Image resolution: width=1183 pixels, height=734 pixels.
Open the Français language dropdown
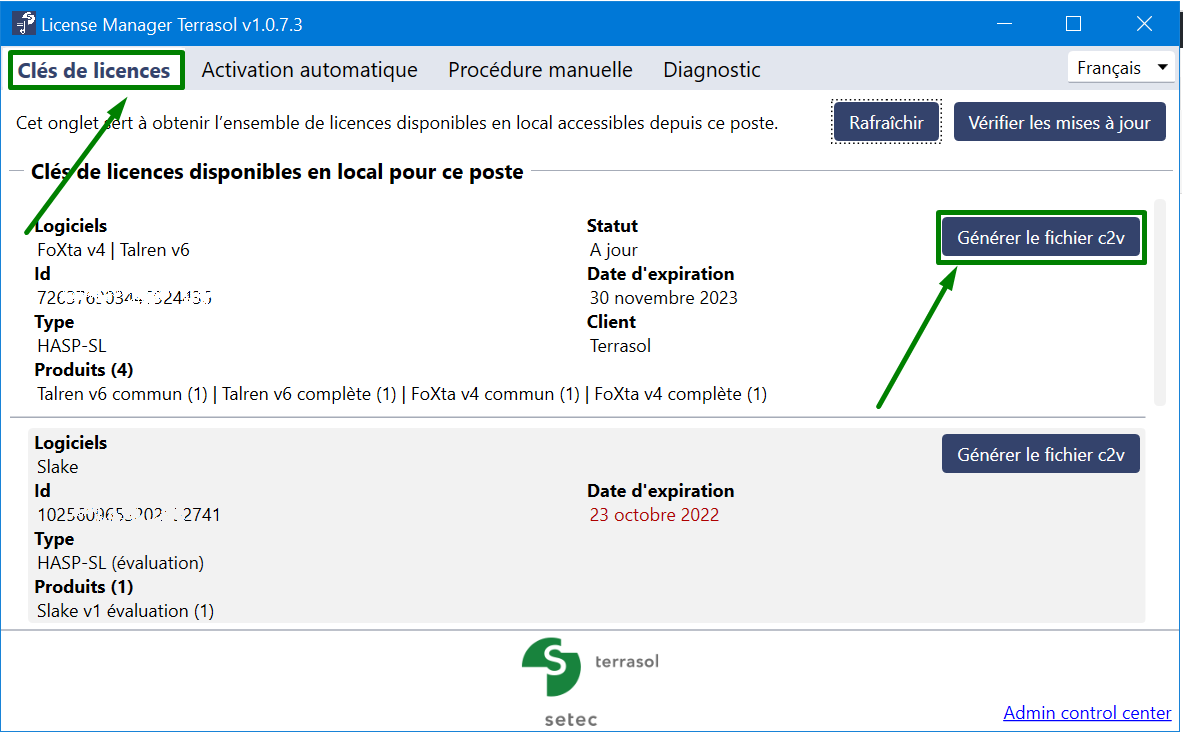tap(1121, 68)
